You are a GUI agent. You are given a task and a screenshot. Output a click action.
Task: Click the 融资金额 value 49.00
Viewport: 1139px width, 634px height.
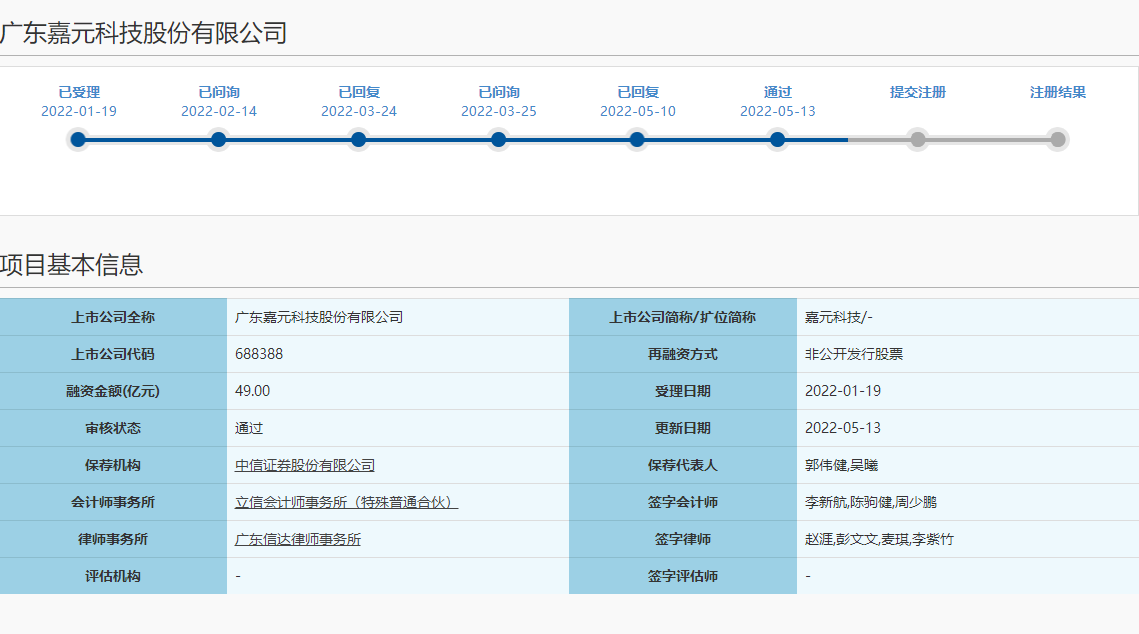pos(251,391)
